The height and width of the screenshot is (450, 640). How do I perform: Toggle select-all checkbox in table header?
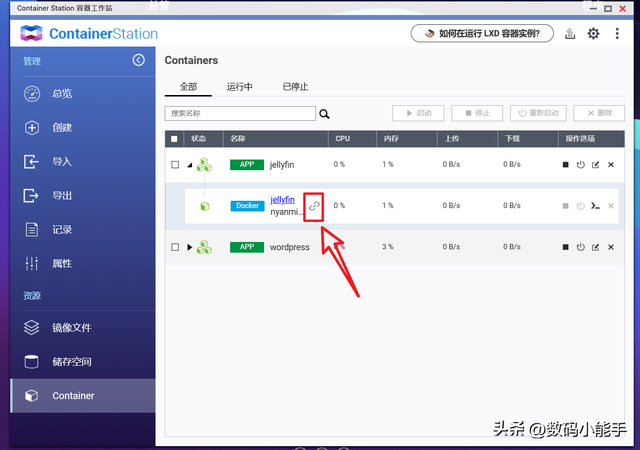tap(174, 139)
